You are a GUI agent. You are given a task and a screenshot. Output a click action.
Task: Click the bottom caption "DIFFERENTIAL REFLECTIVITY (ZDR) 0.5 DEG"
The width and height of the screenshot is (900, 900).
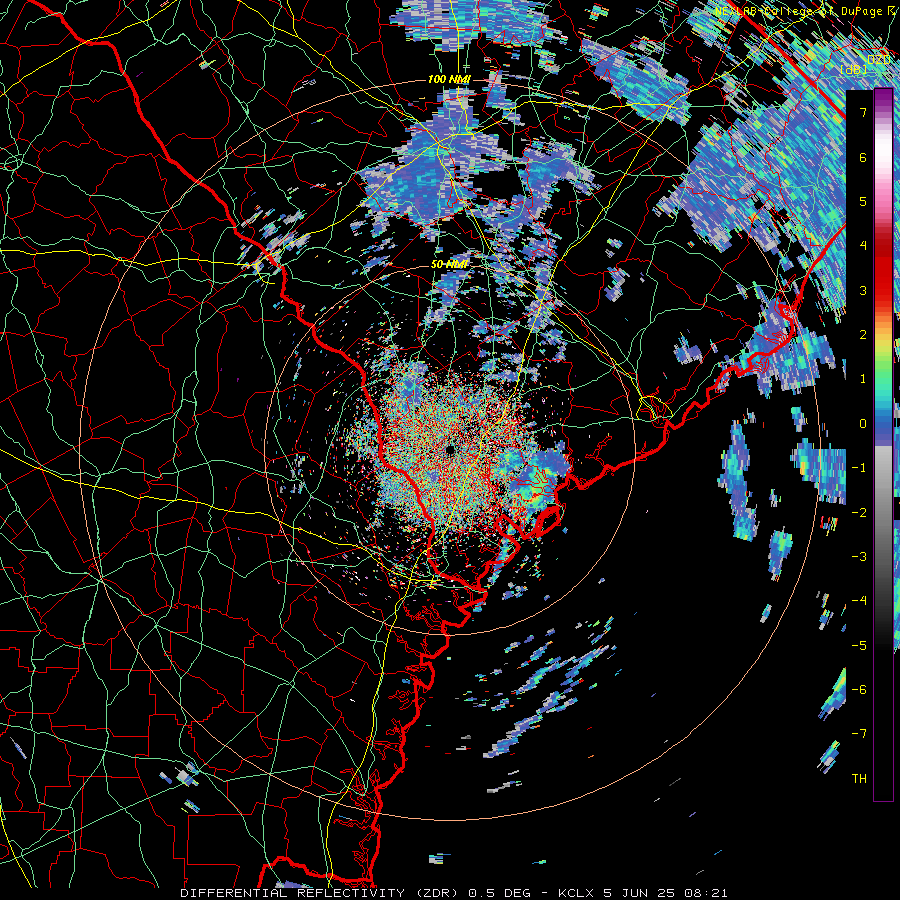pyautogui.click(x=358, y=893)
